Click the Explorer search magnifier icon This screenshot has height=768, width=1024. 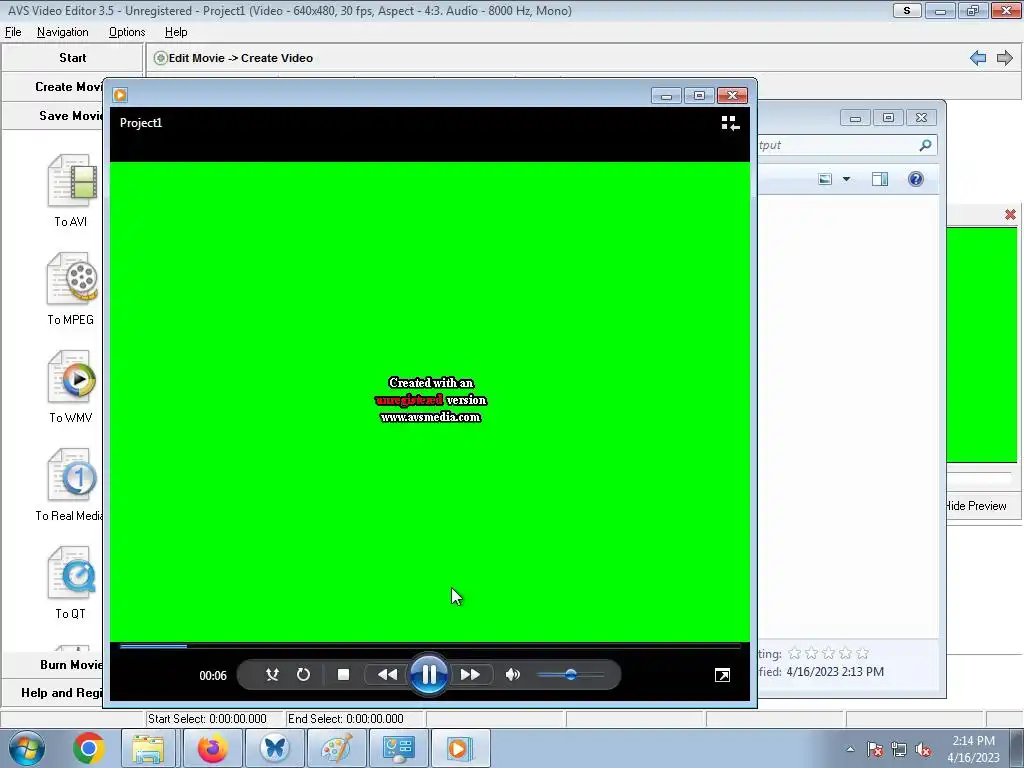pyautogui.click(x=925, y=145)
